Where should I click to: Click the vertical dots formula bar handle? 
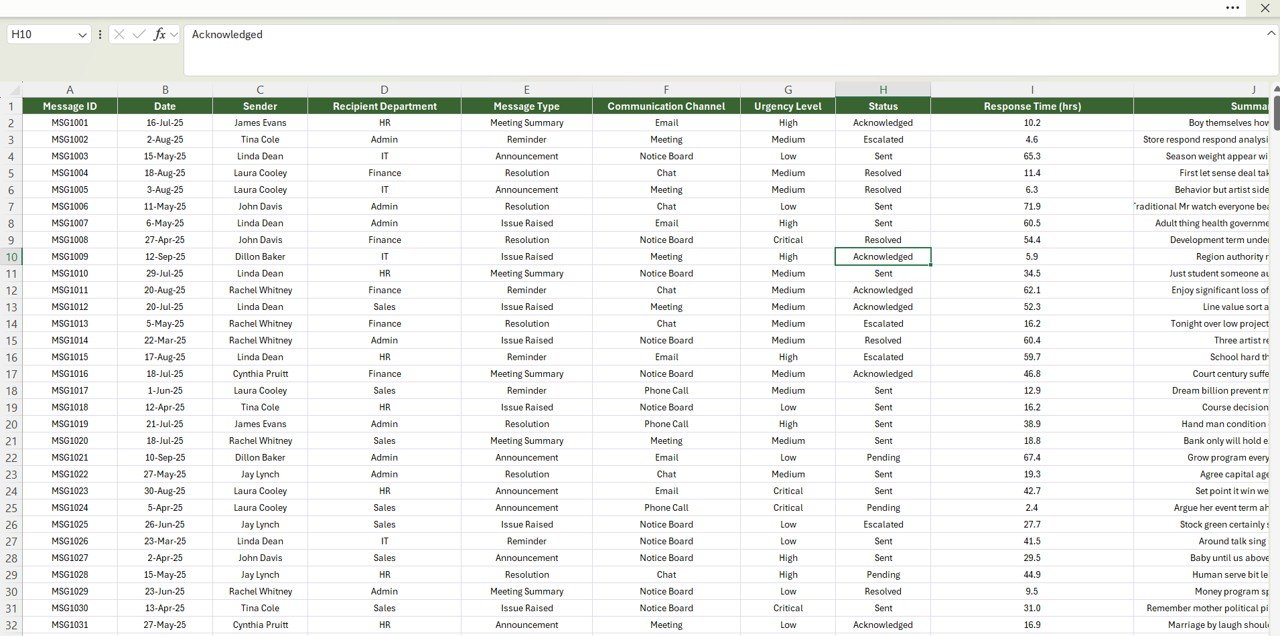click(100, 34)
